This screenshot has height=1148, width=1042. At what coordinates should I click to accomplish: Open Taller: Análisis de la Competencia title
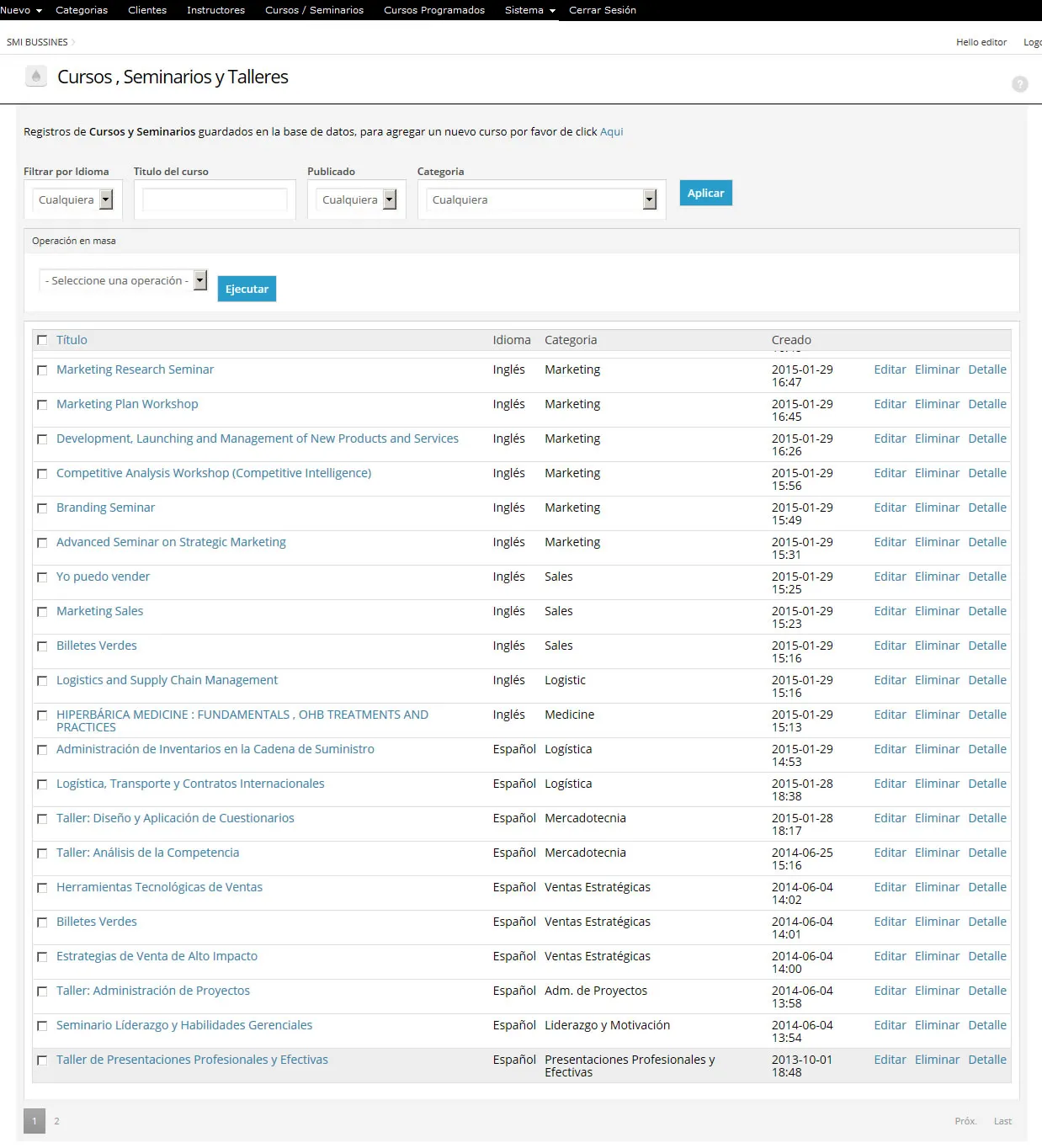147,853
